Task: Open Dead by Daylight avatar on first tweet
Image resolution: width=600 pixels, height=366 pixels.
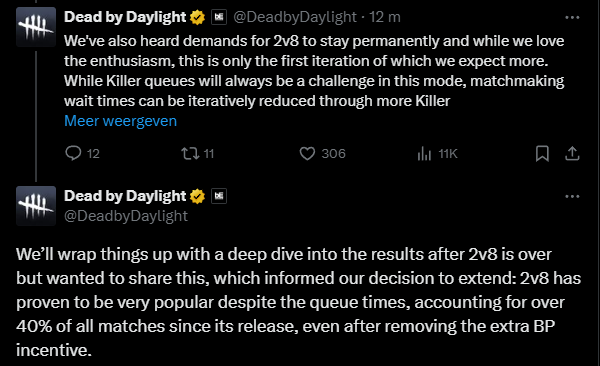Action: [36, 27]
